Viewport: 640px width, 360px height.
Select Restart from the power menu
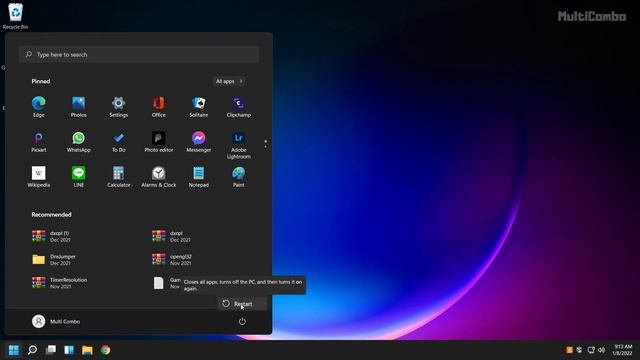[242, 304]
